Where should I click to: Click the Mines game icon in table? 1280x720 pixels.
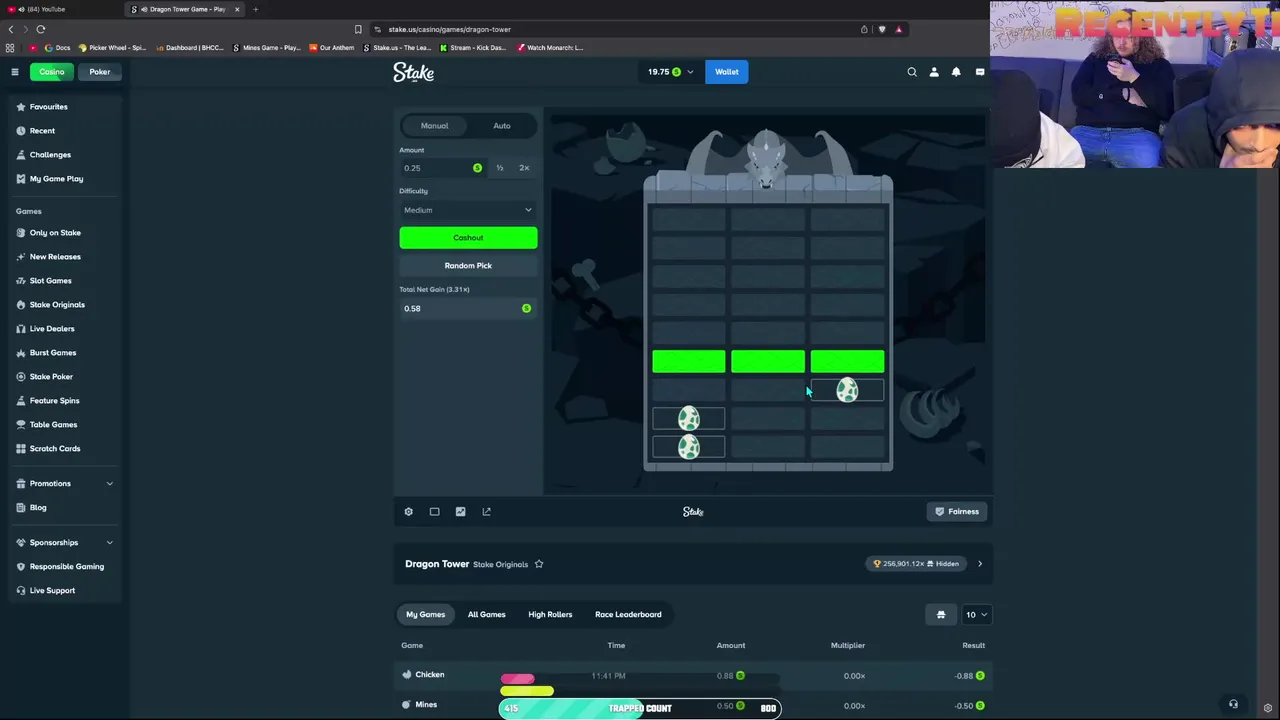point(407,705)
